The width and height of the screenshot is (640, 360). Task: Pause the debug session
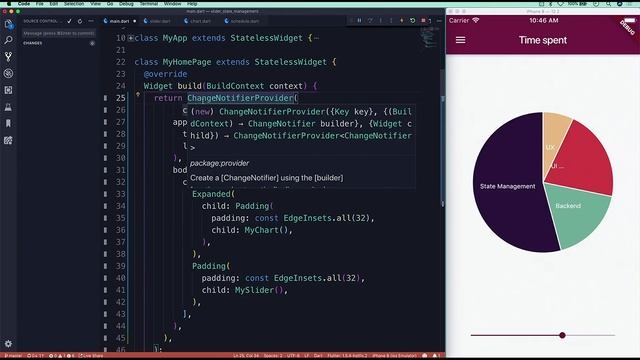click(x=360, y=20)
